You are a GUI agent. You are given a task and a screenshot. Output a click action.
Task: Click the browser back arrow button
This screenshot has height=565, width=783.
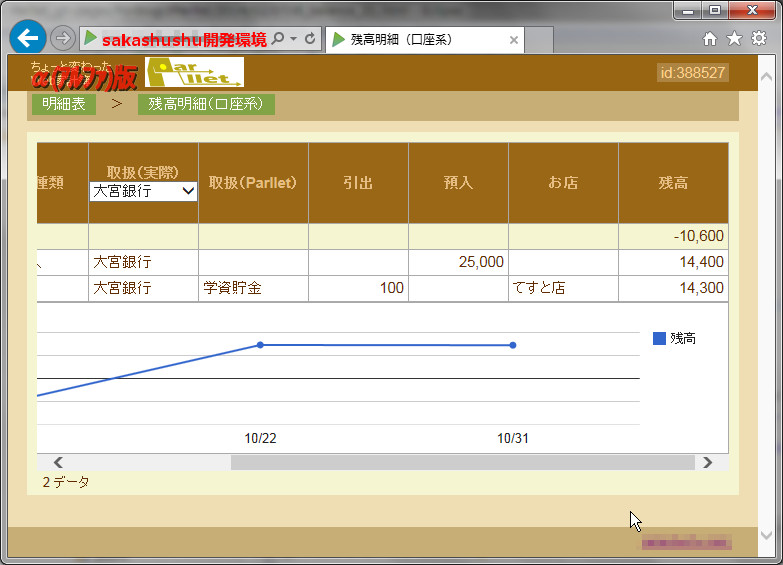tap(27, 38)
